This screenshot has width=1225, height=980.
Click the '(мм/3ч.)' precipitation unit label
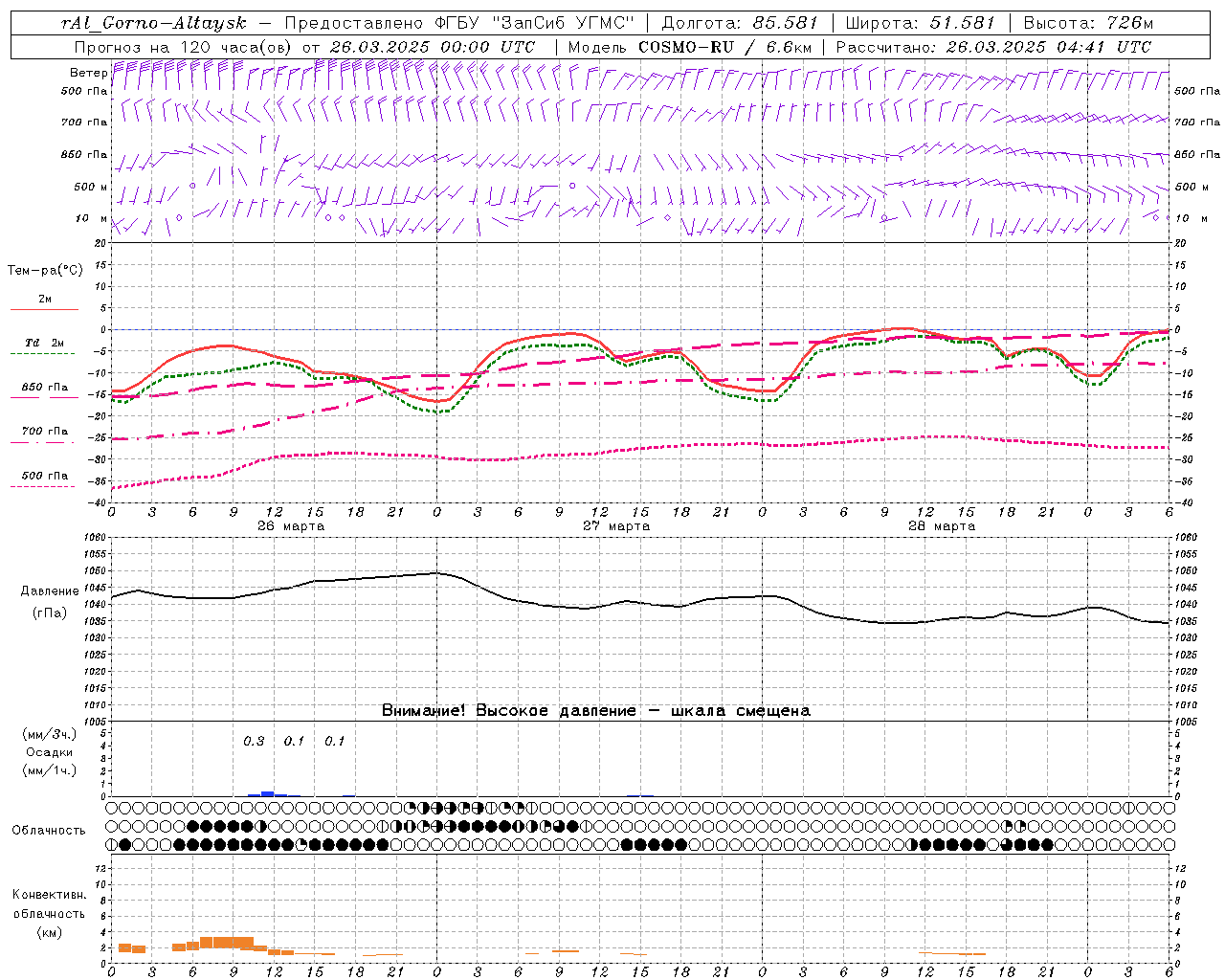[50, 734]
